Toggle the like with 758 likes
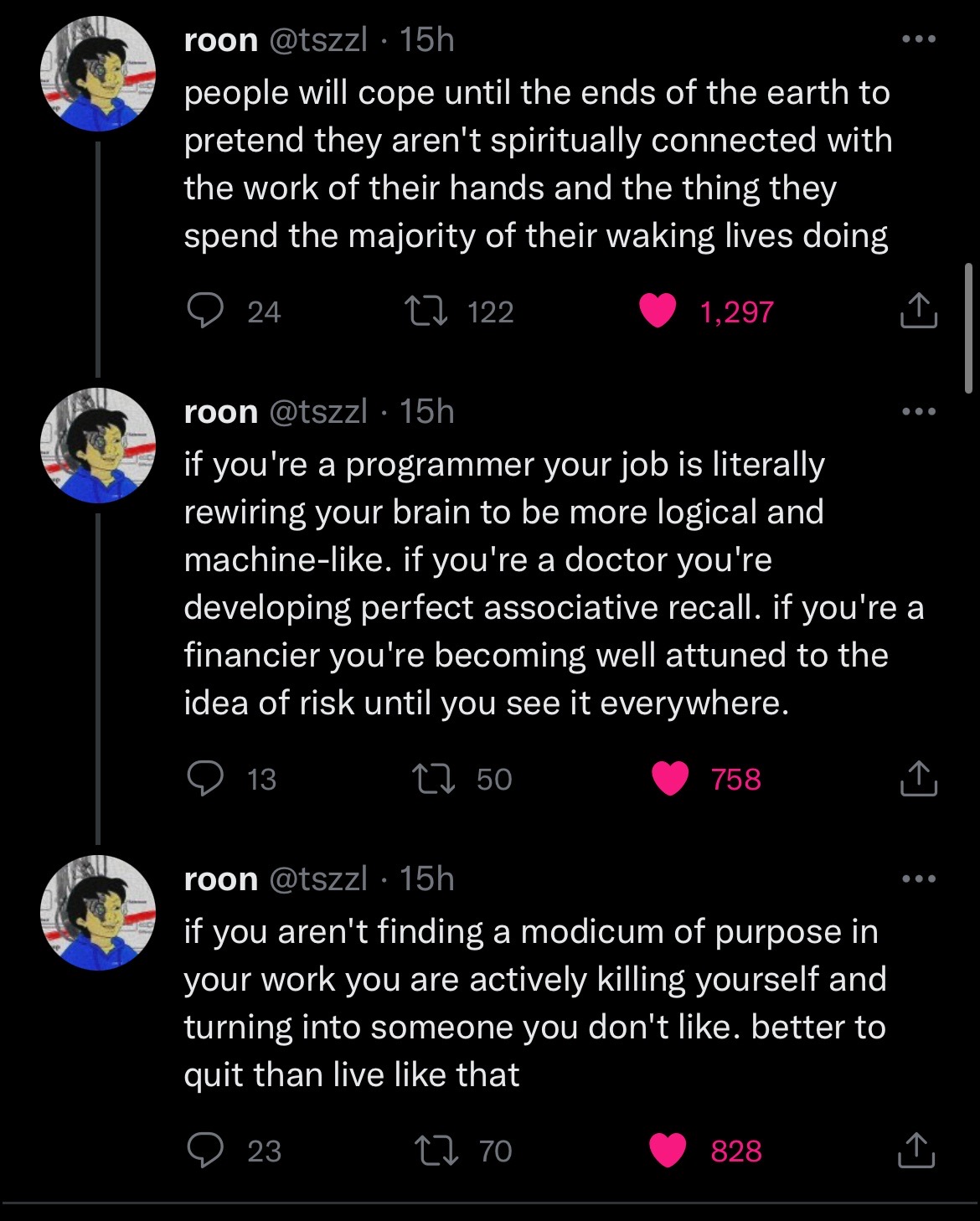 [670, 779]
